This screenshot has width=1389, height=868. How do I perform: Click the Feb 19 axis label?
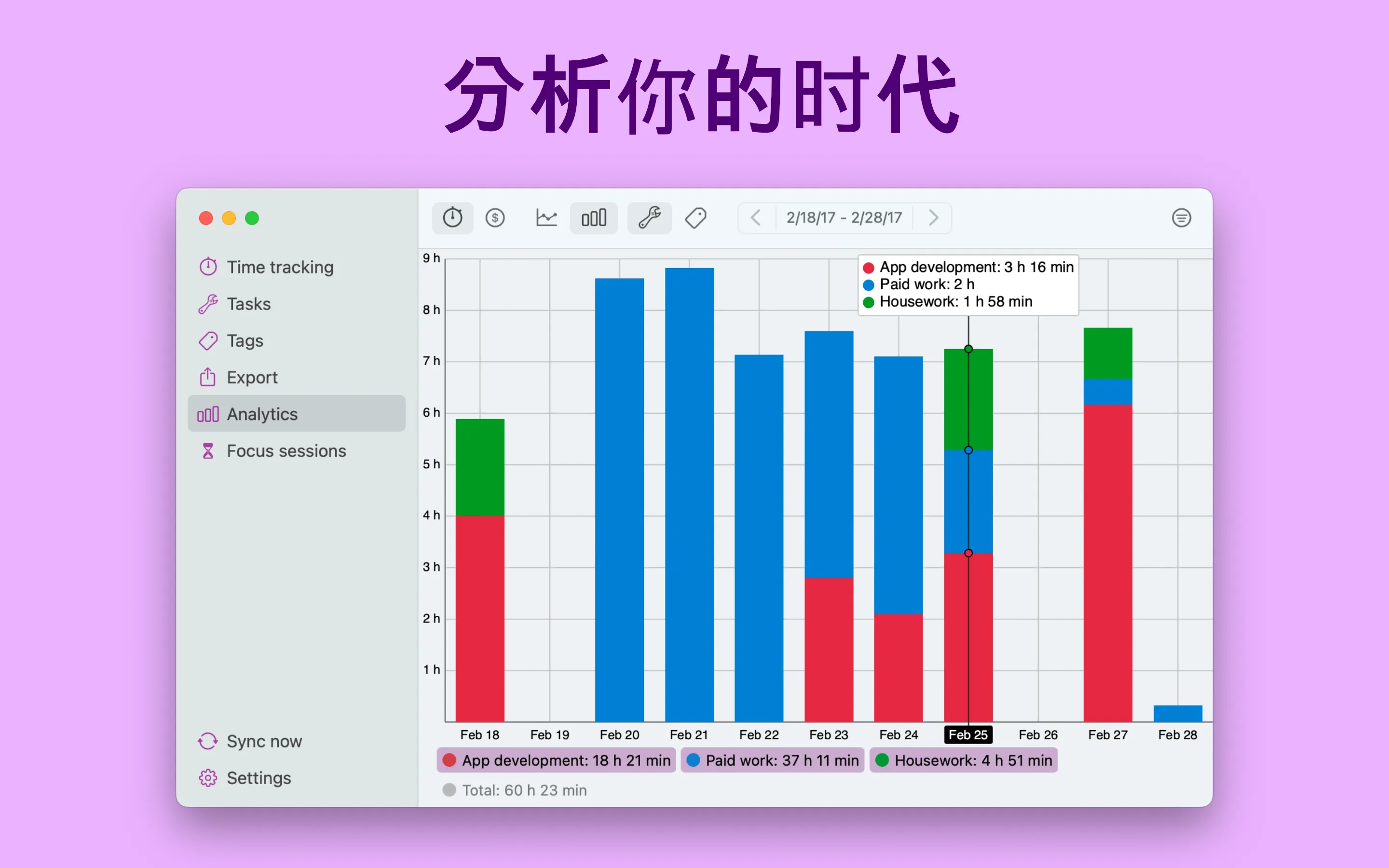tap(549, 735)
